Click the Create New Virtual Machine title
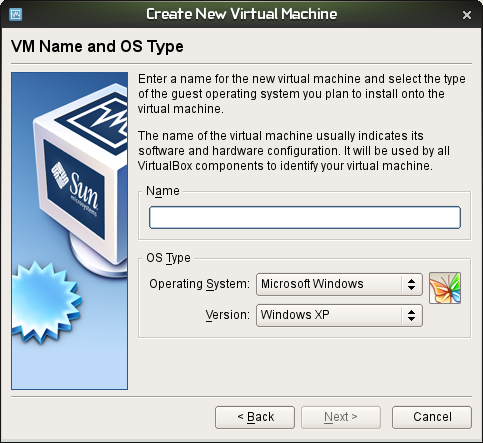The image size is (483, 443). (x=242, y=14)
